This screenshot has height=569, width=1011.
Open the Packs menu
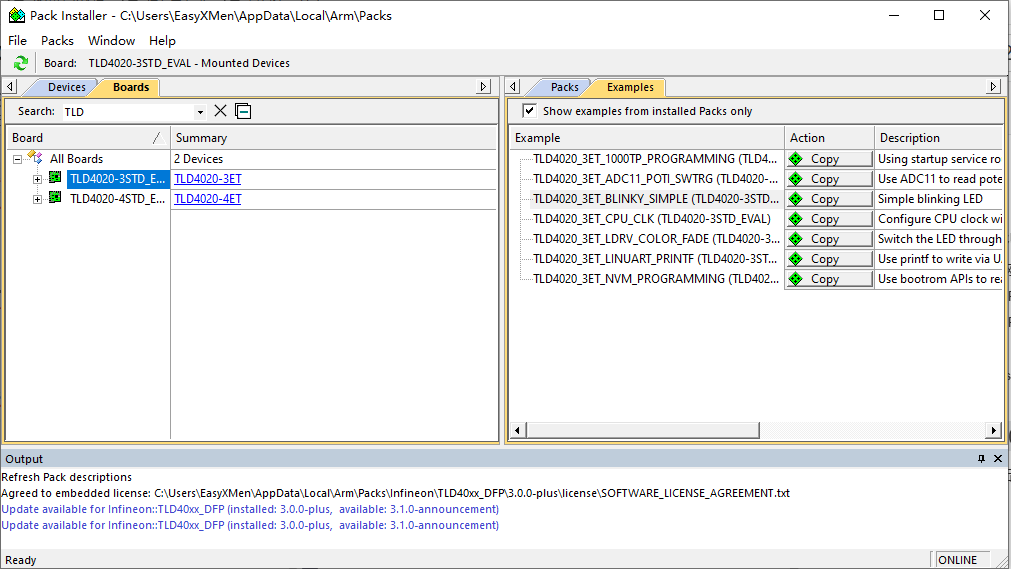click(57, 40)
